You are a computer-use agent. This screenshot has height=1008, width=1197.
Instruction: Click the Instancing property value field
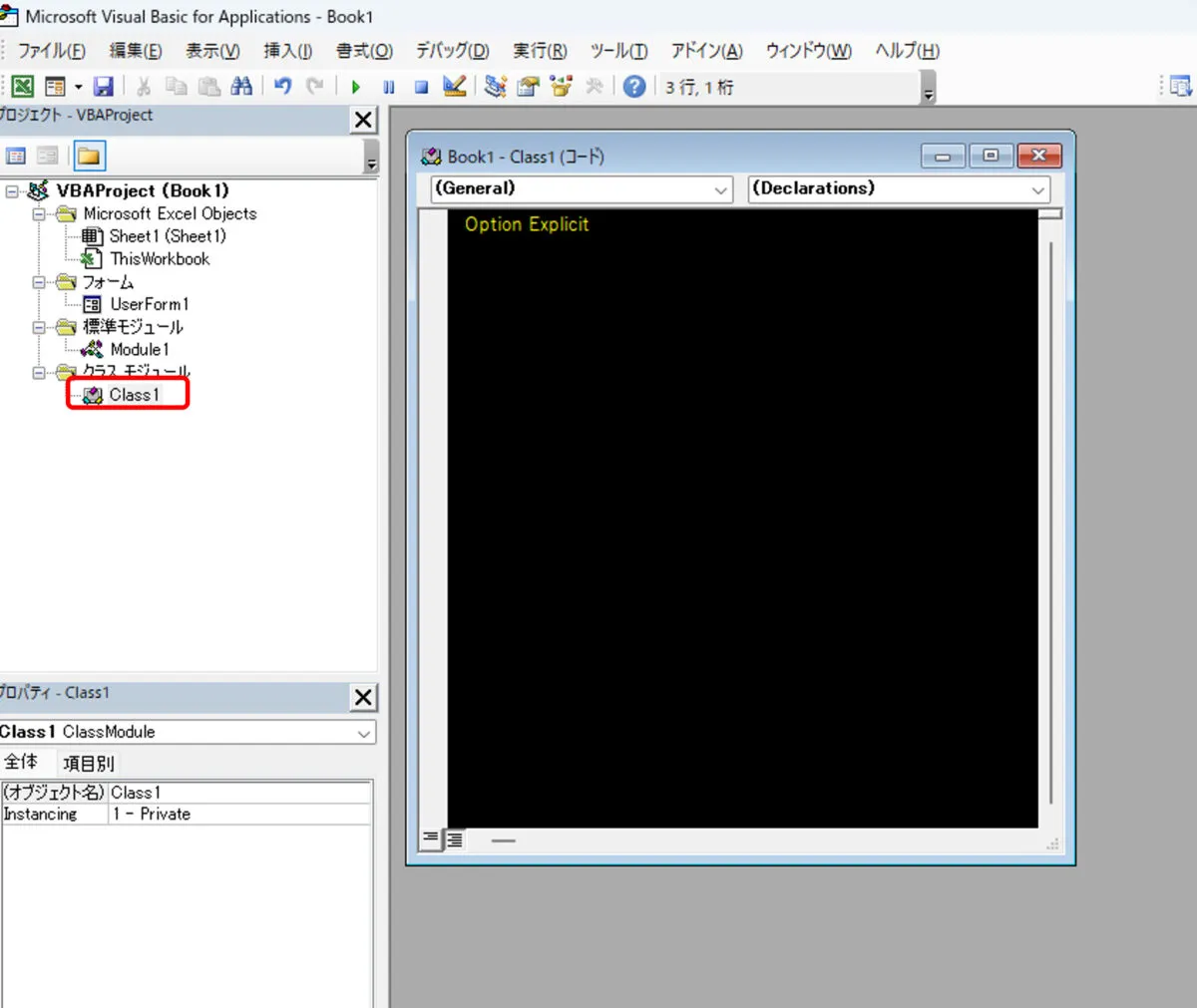tap(239, 815)
